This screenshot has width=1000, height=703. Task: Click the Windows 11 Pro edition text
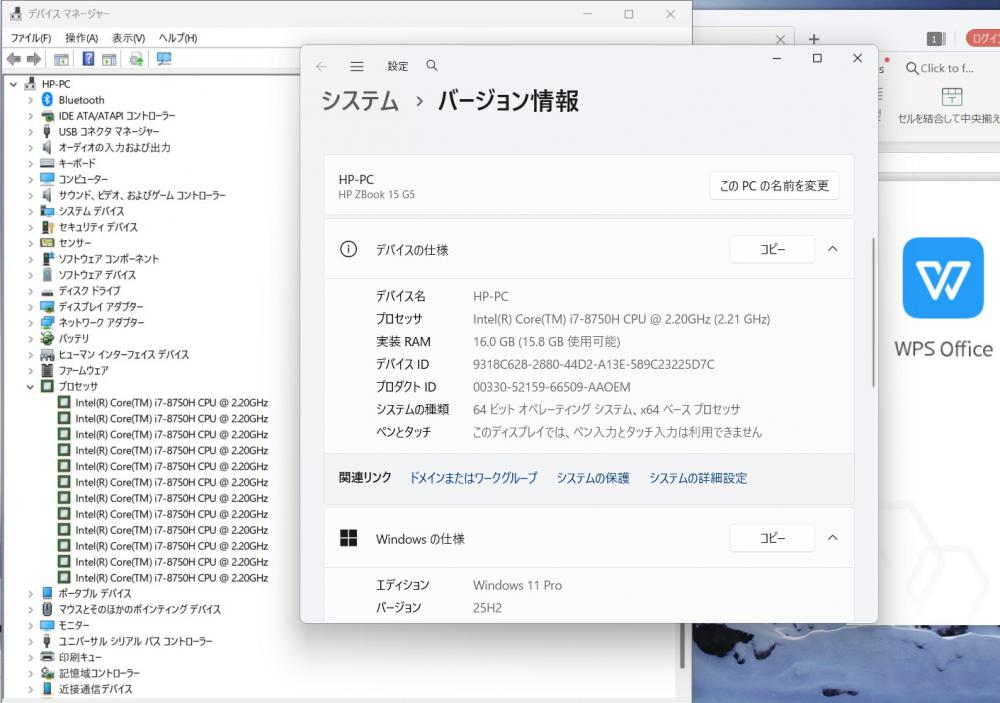(517, 585)
